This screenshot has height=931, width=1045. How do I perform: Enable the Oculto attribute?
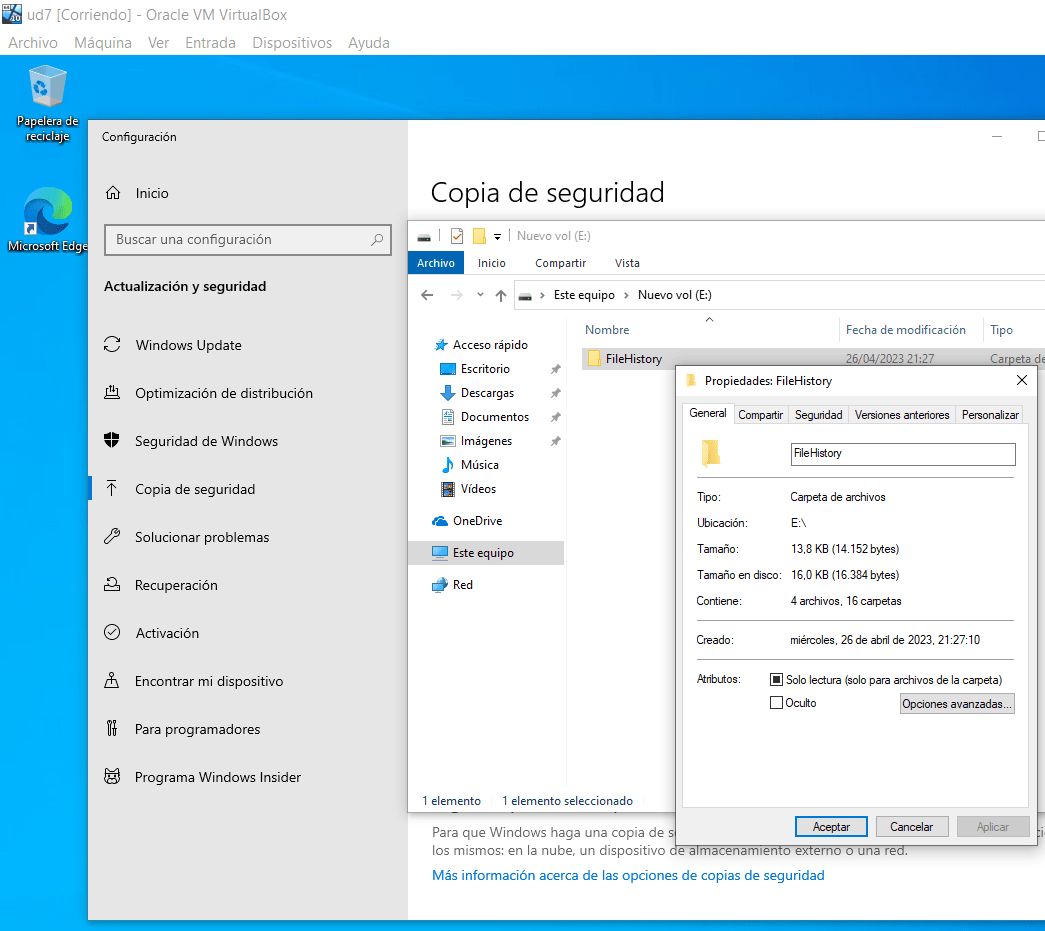click(776, 702)
